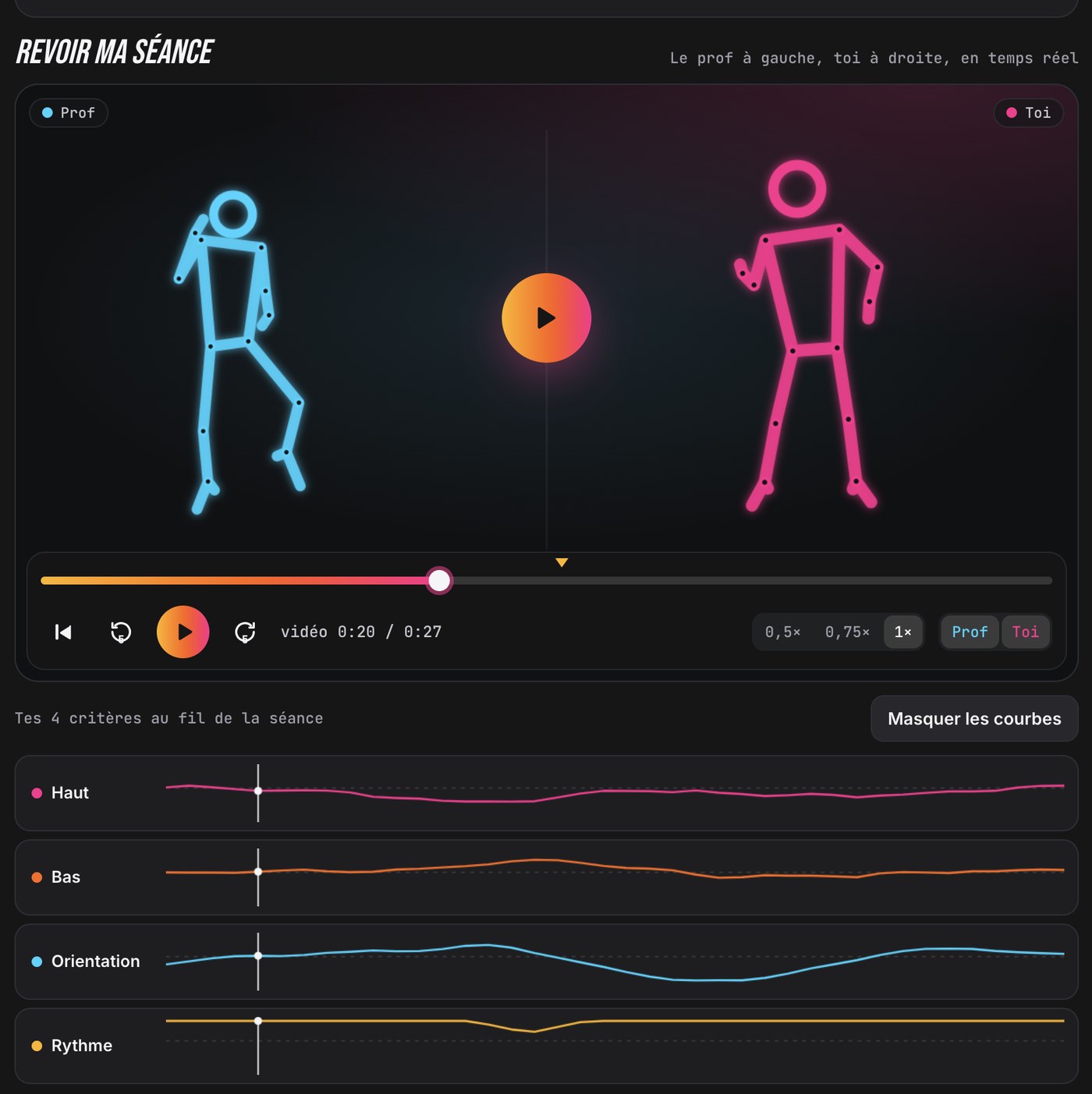The height and width of the screenshot is (1094, 1092).
Task: Click the Bas curve playhead dot
Action: (x=258, y=872)
